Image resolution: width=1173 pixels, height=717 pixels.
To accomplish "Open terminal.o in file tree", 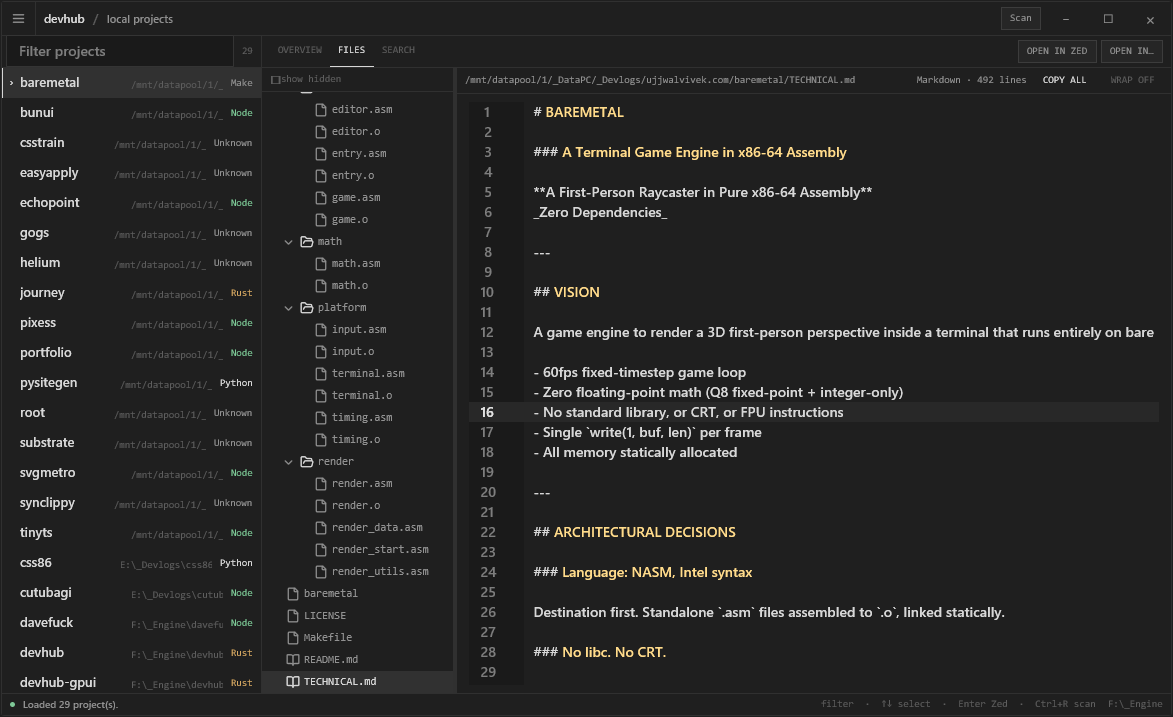I will point(359,395).
